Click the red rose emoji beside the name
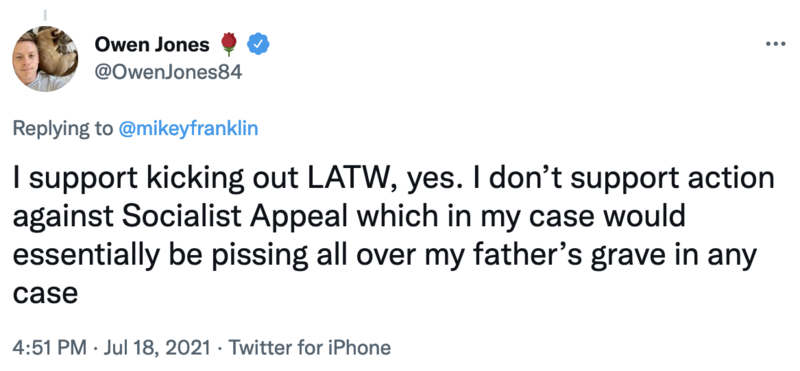800x371 pixels. 229,45
